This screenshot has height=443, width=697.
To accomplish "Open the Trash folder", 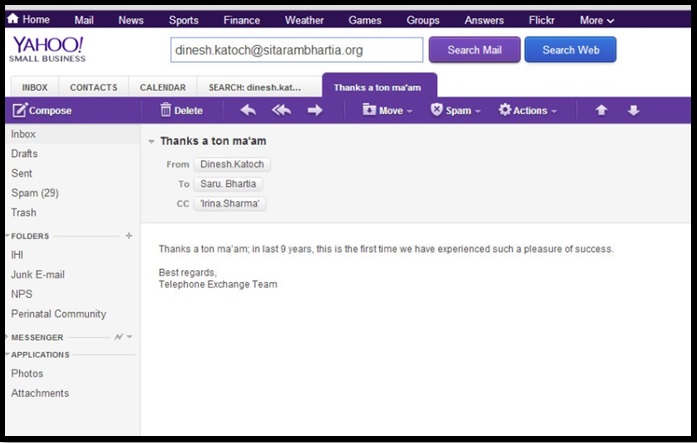I will tap(24, 212).
